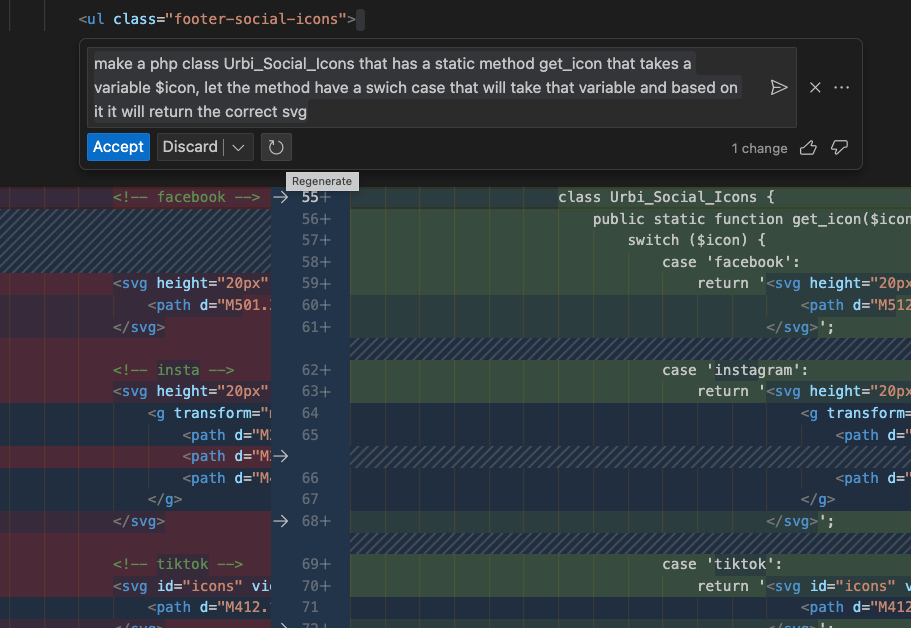Click '<path d="M412' on line 71

855,607
